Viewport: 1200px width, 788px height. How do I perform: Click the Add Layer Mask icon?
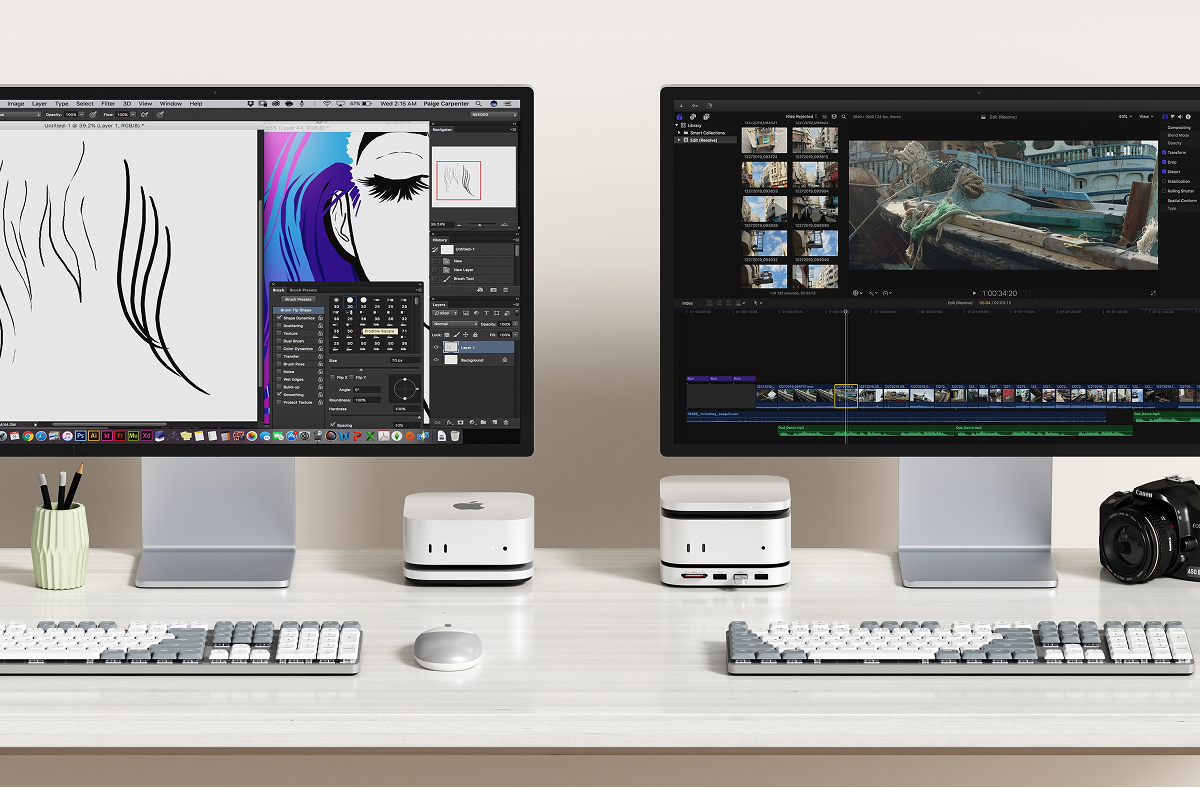point(460,421)
